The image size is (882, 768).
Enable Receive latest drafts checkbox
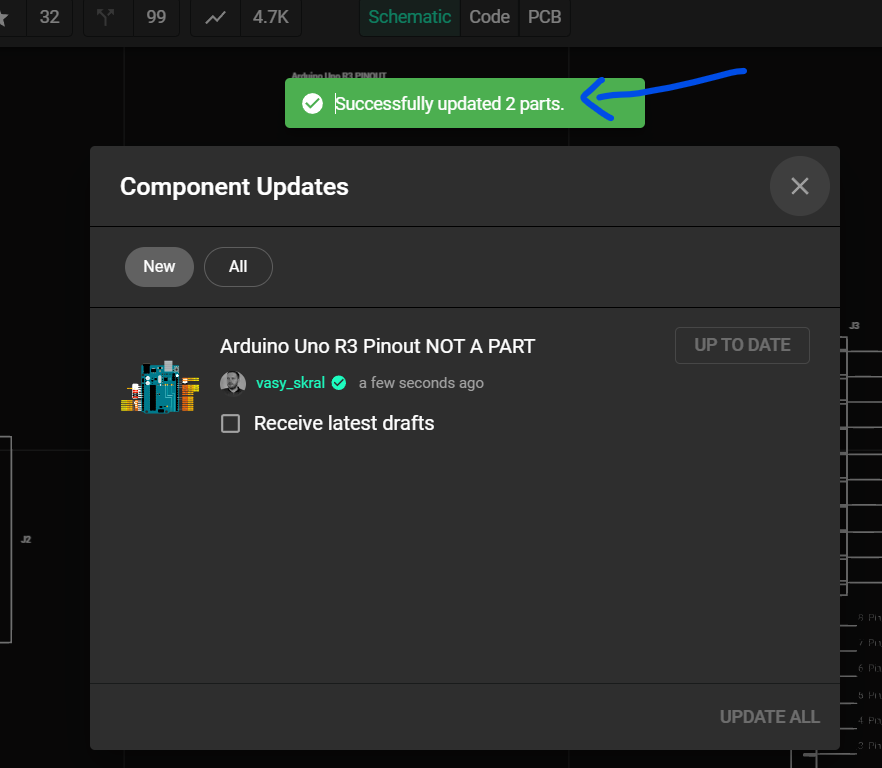pyautogui.click(x=231, y=423)
